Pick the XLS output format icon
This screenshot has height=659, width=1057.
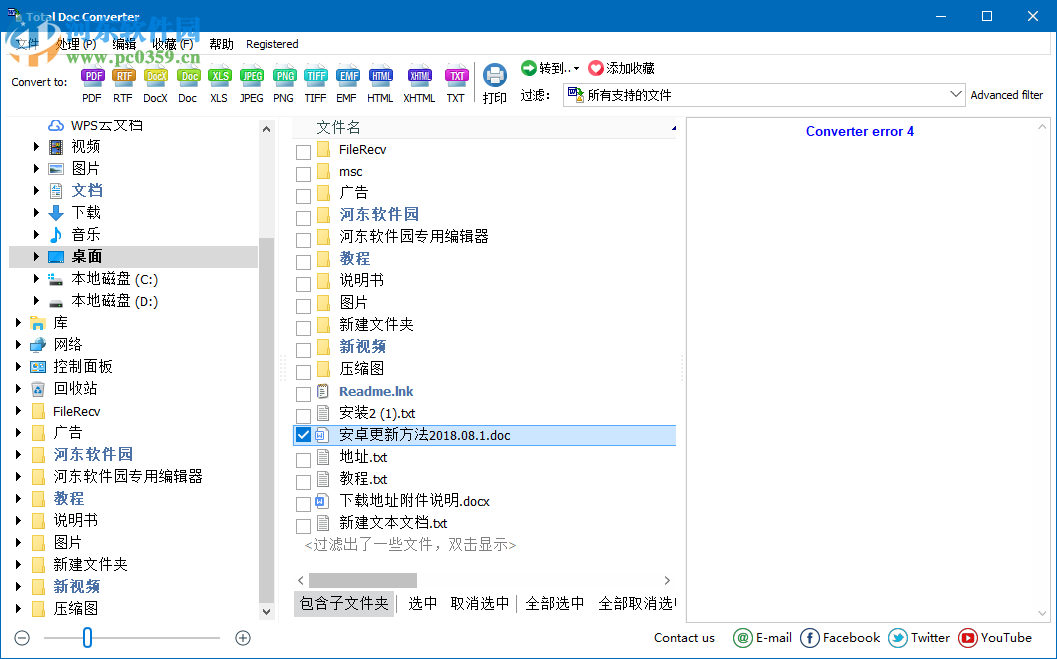tap(220, 75)
